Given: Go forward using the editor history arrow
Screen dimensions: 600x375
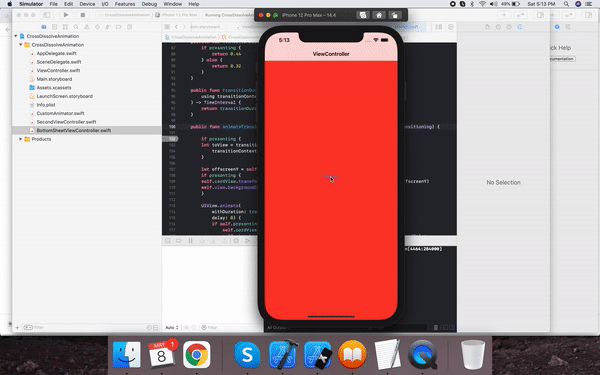Looking at the screenshot, I should coord(184,27).
